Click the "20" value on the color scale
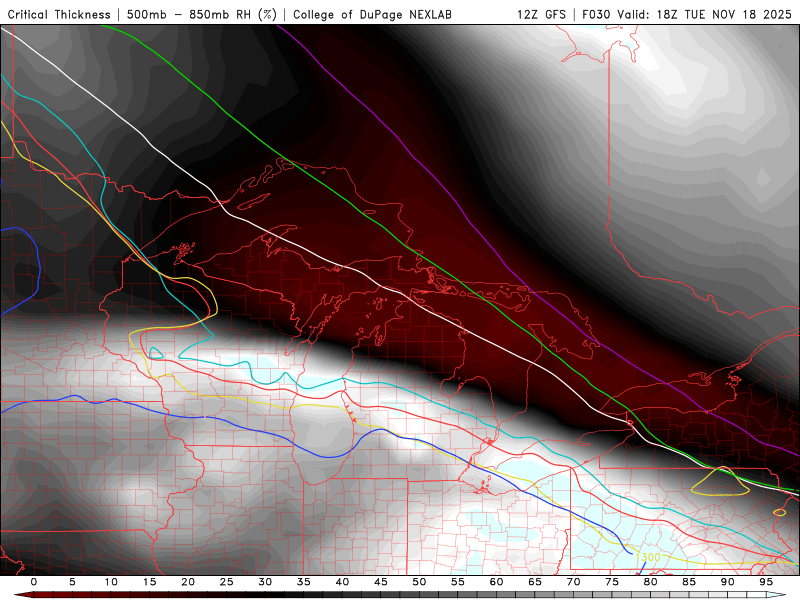Viewport: 800px width, 600px height. point(188,582)
